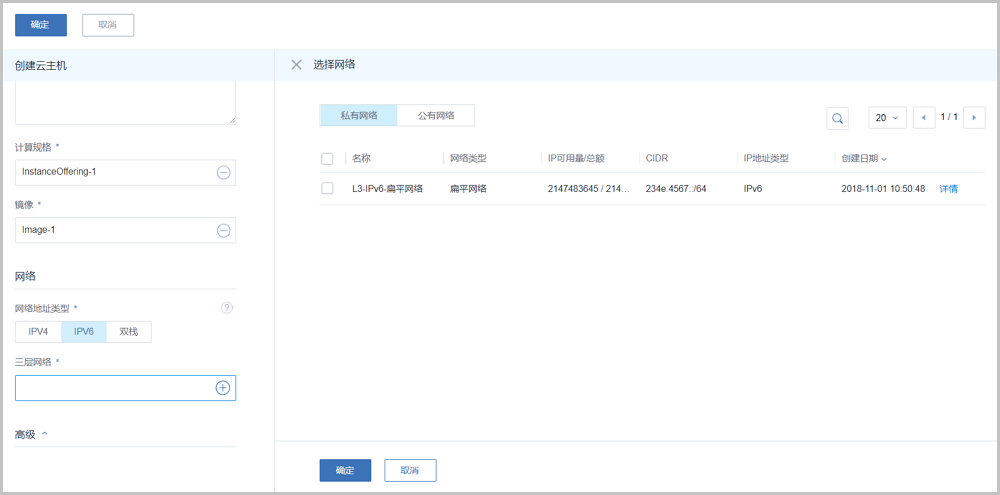Tick the select-all checkbox in table header

(x=327, y=159)
